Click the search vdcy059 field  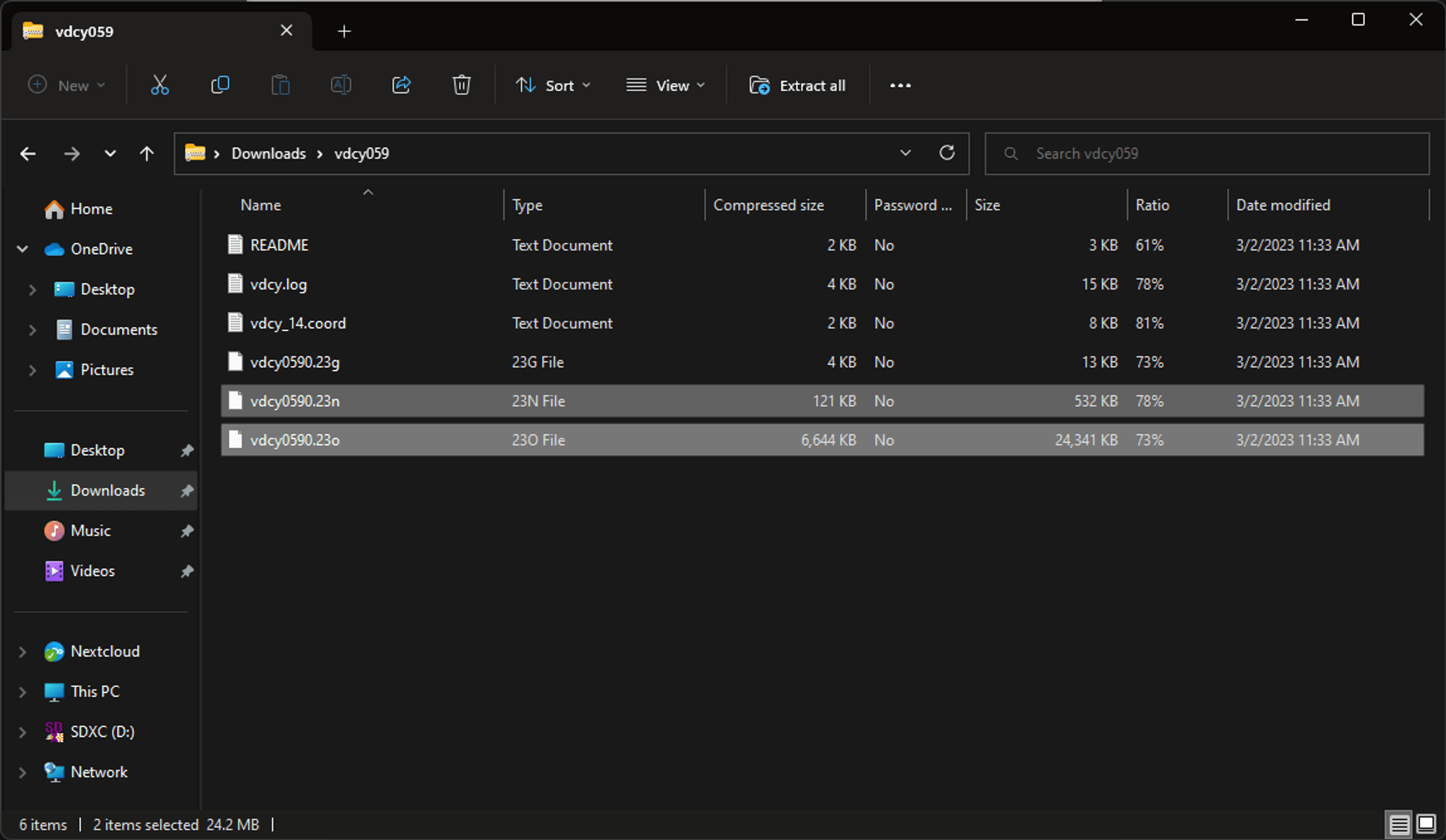pos(1207,153)
